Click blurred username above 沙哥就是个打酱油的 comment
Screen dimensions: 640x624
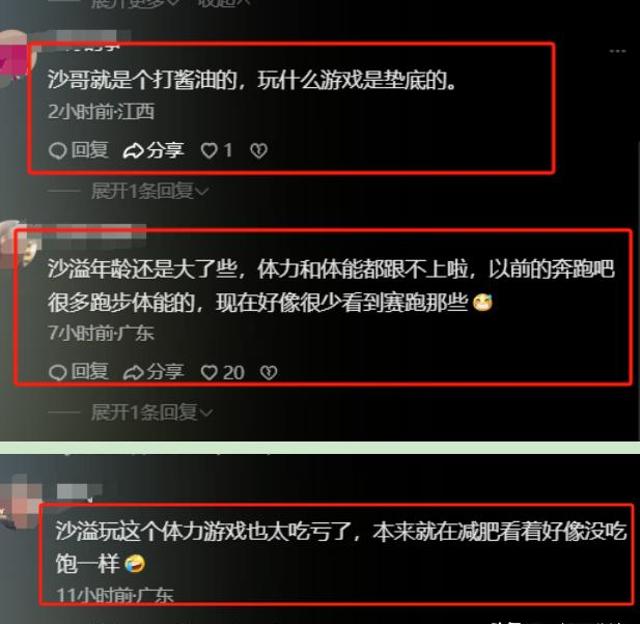pyautogui.click(x=93, y=39)
